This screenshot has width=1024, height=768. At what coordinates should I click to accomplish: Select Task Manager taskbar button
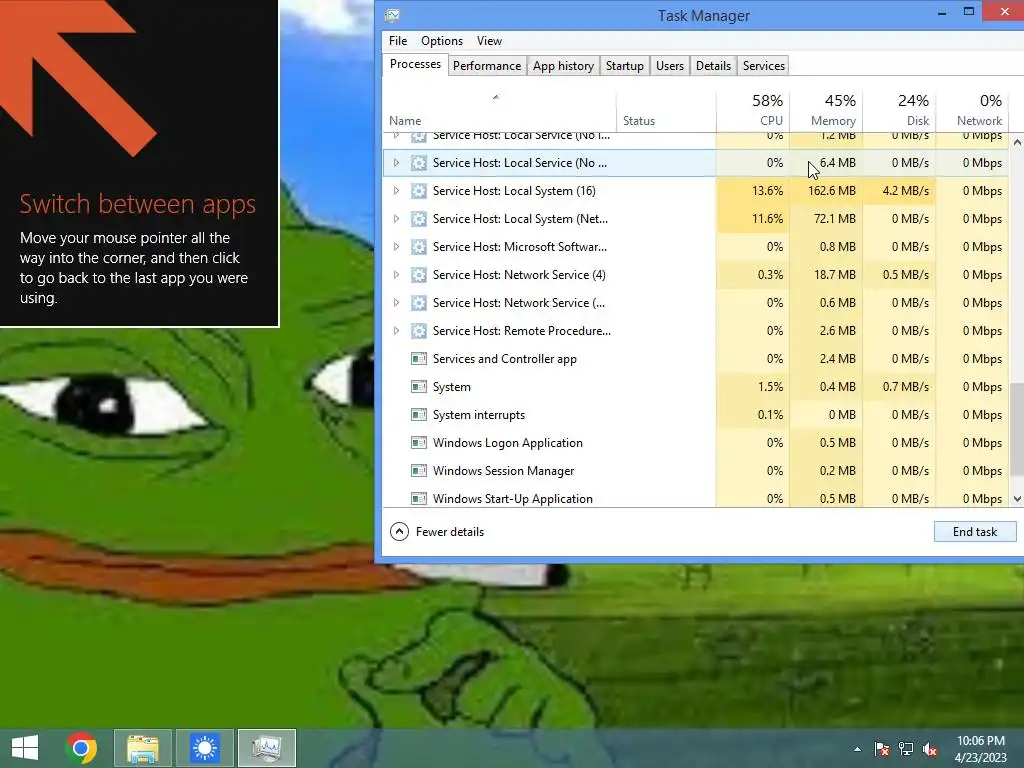click(x=267, y=748)
